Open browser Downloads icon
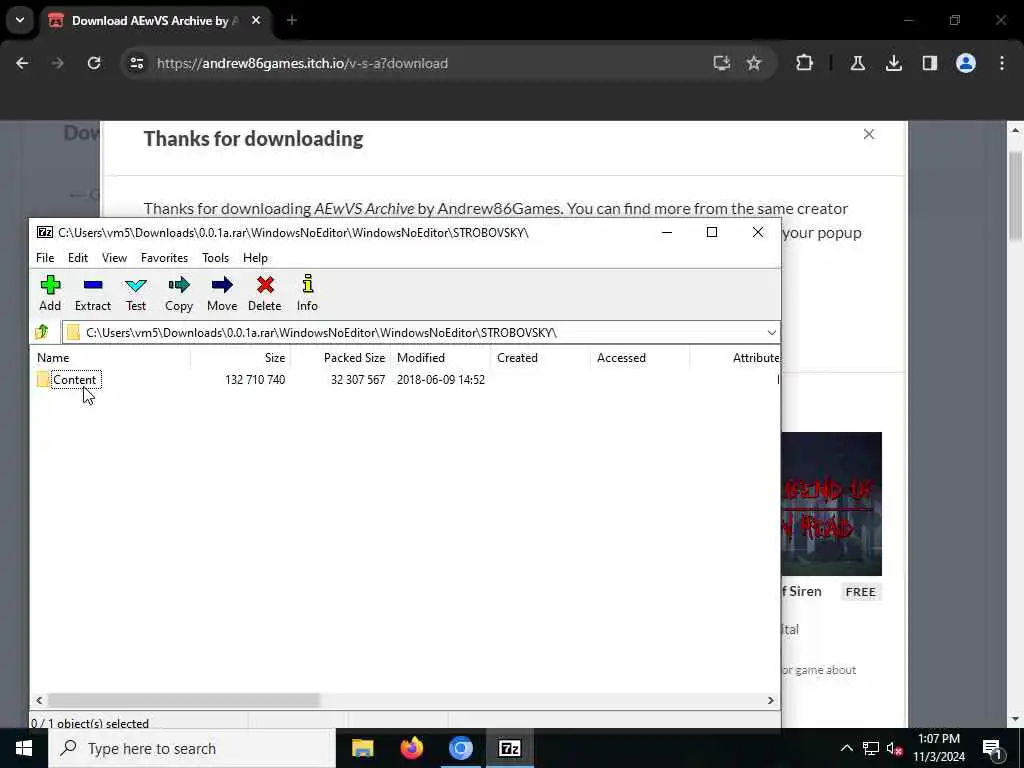 [893, 63]
